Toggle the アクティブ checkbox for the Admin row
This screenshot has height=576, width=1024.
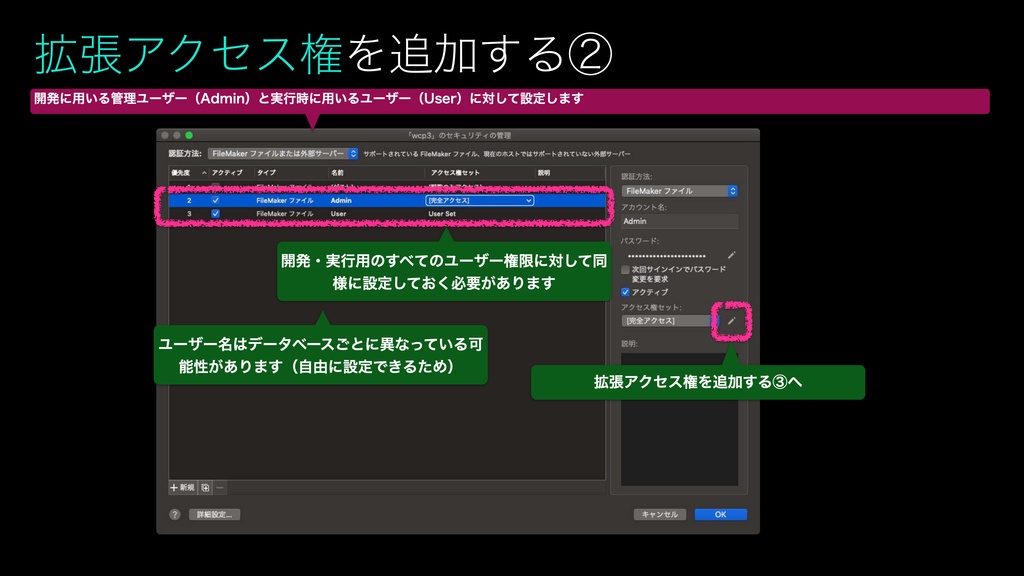[214, 200]
